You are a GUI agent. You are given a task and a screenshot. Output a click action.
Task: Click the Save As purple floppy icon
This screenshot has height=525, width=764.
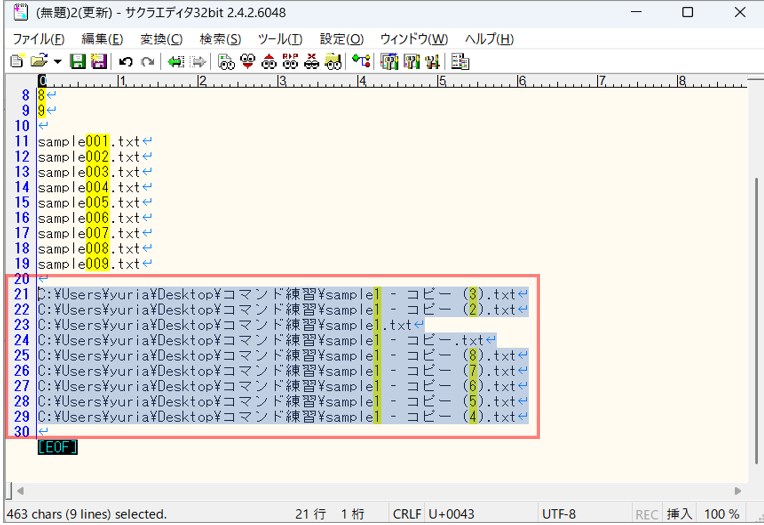coord(98,62)
